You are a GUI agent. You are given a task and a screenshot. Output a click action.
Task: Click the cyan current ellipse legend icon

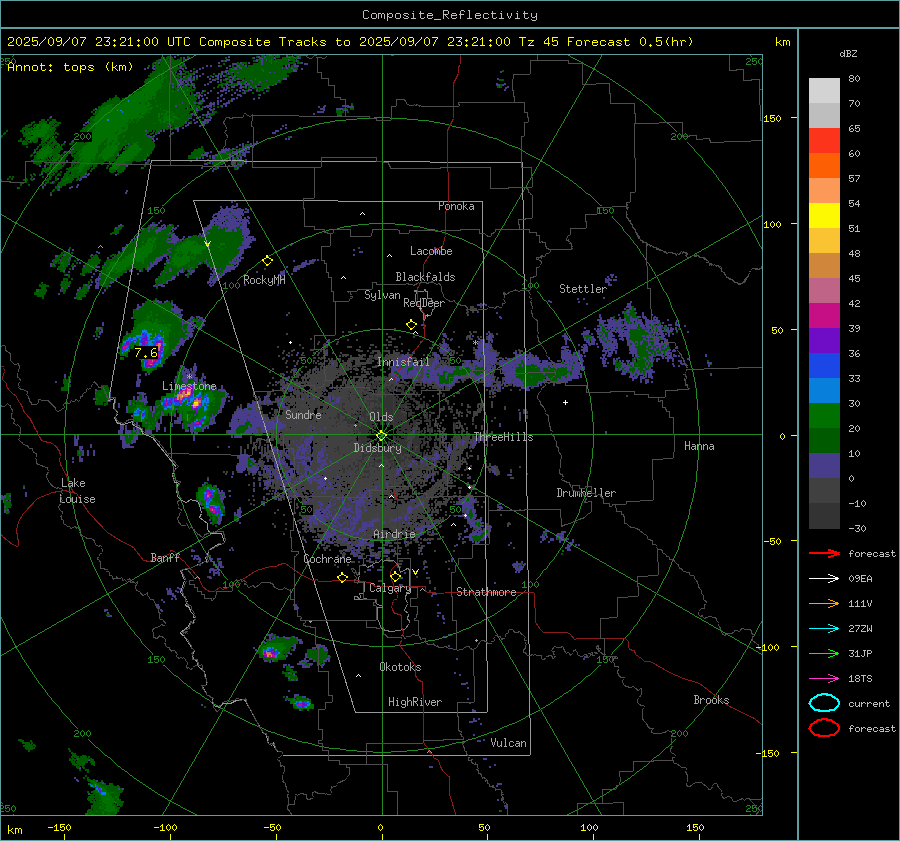click(x=824, y=703)
